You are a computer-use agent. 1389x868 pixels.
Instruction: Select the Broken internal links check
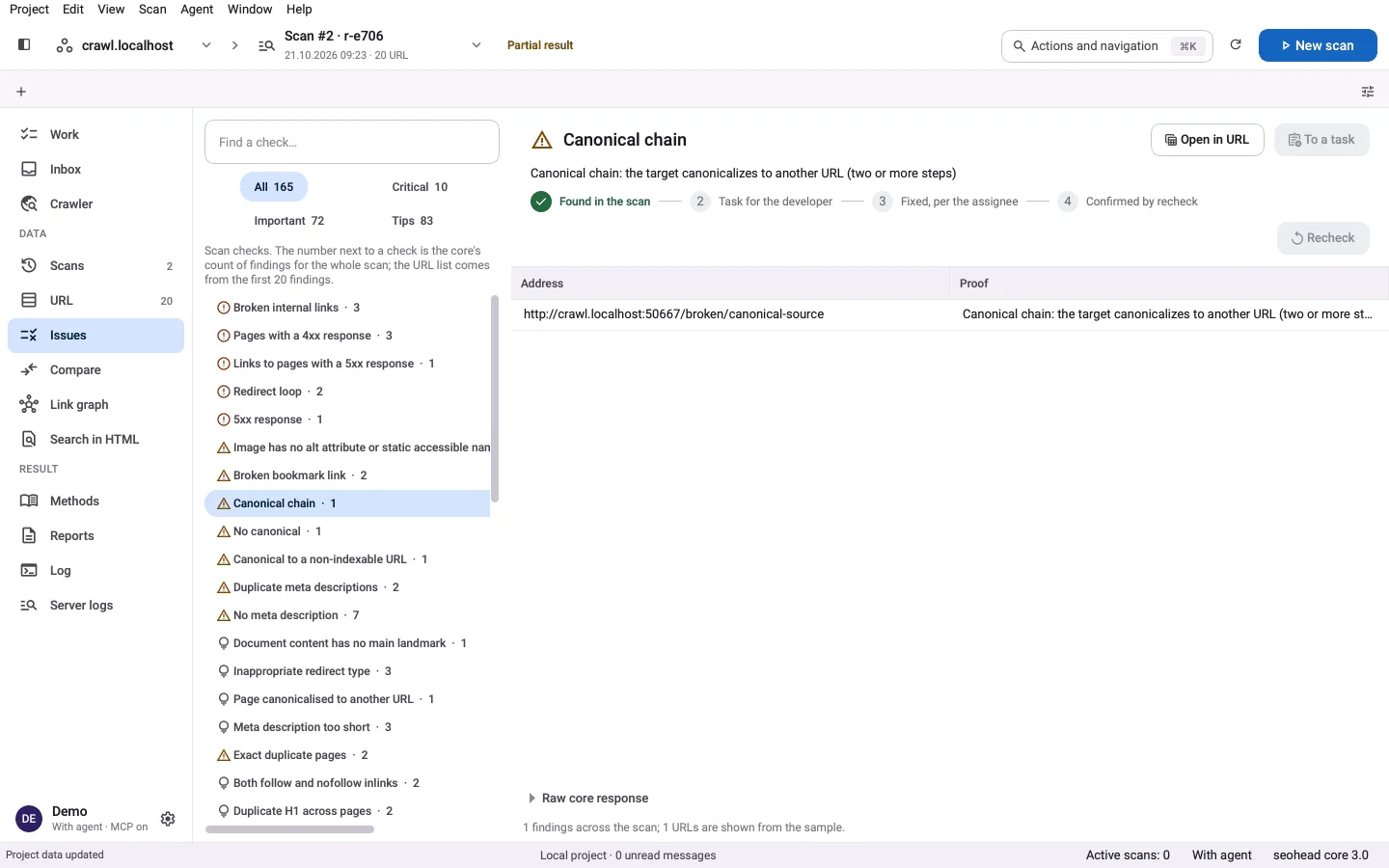click(x=347, y=308)
